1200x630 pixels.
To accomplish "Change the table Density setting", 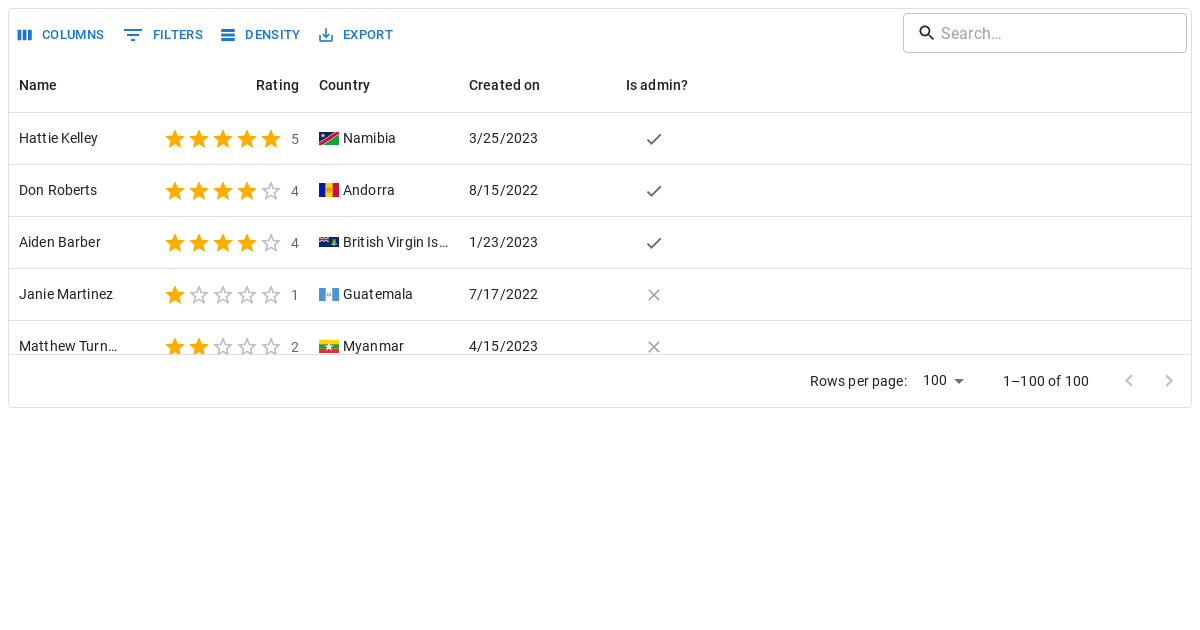I will tap(260, 35).
